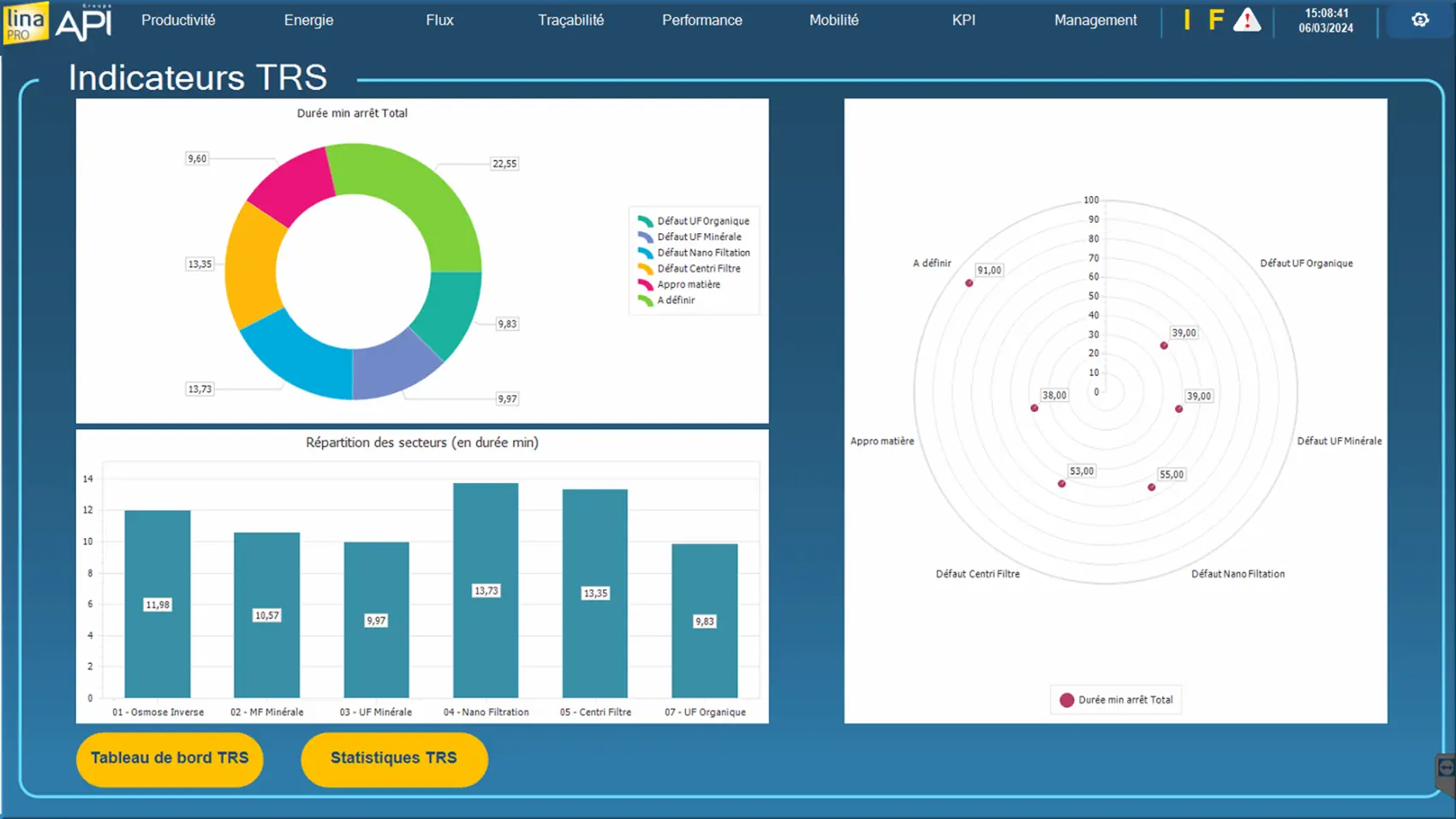This screenshot has height=819, width=1456.
Task: Click the yellow I status indicator
Action: pyautogui.click(x=1187, y=21)
